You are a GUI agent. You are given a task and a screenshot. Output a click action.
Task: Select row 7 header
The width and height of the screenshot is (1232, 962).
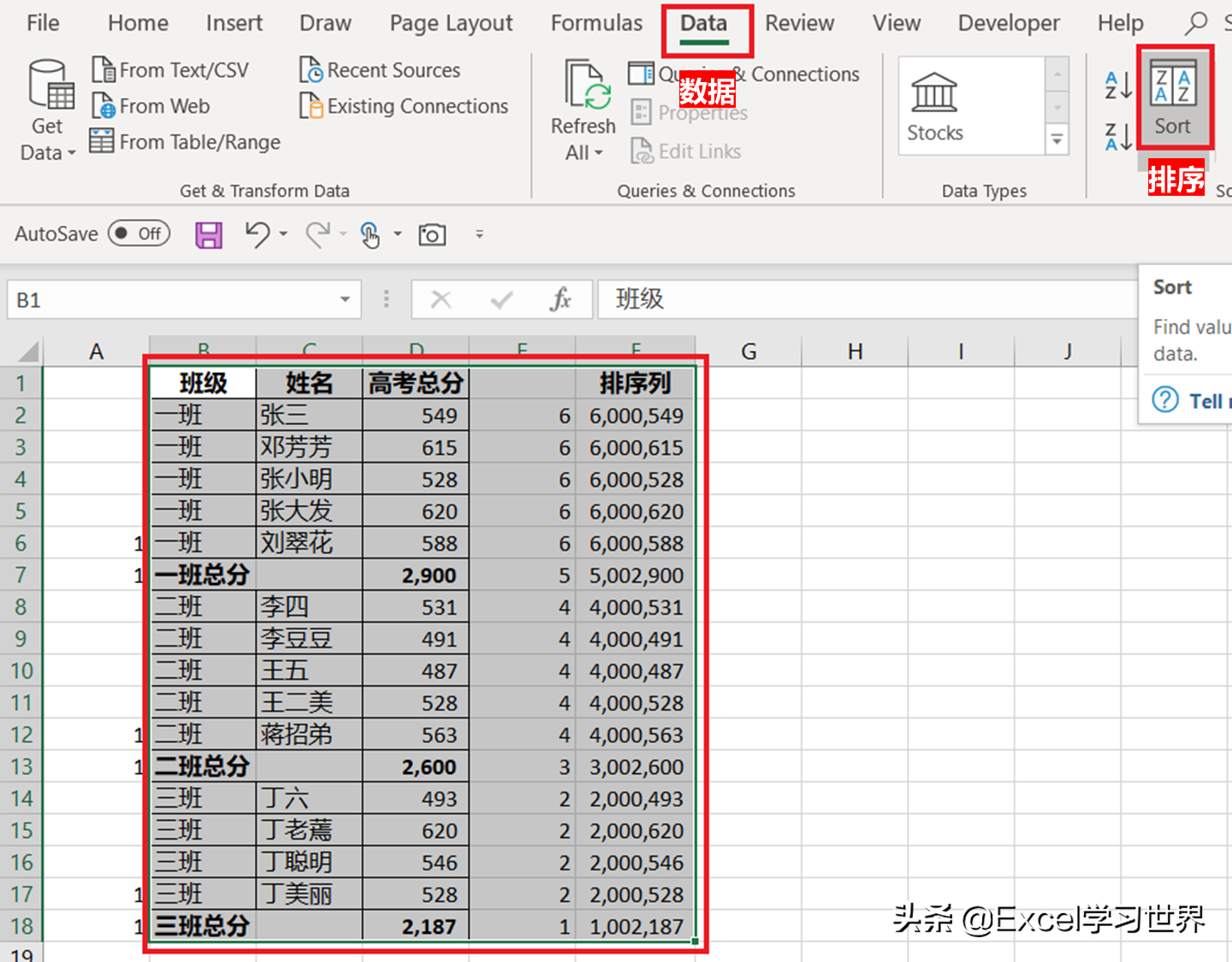click(21, 575)
